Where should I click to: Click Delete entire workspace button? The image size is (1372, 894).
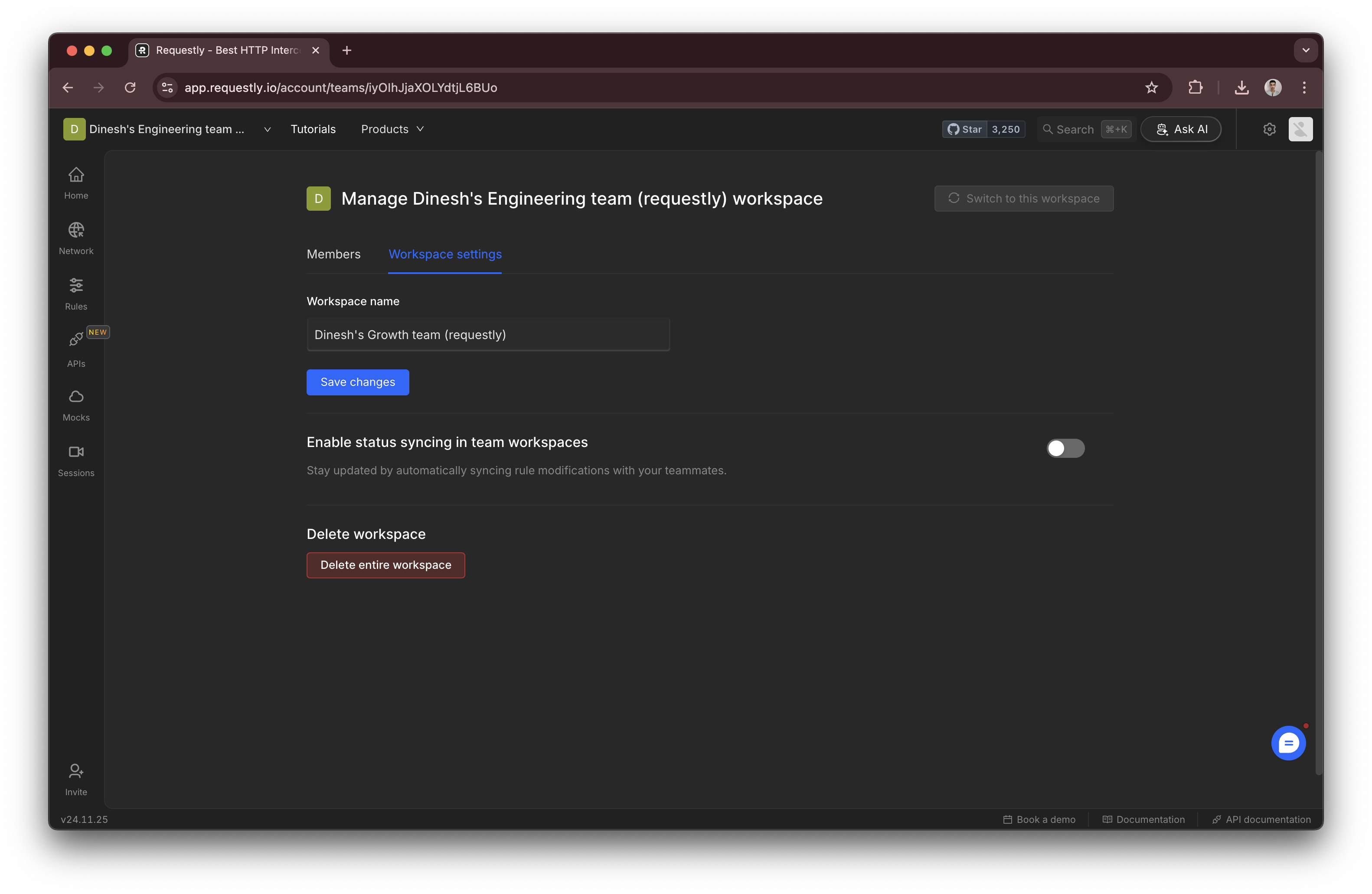coord(385,565)
